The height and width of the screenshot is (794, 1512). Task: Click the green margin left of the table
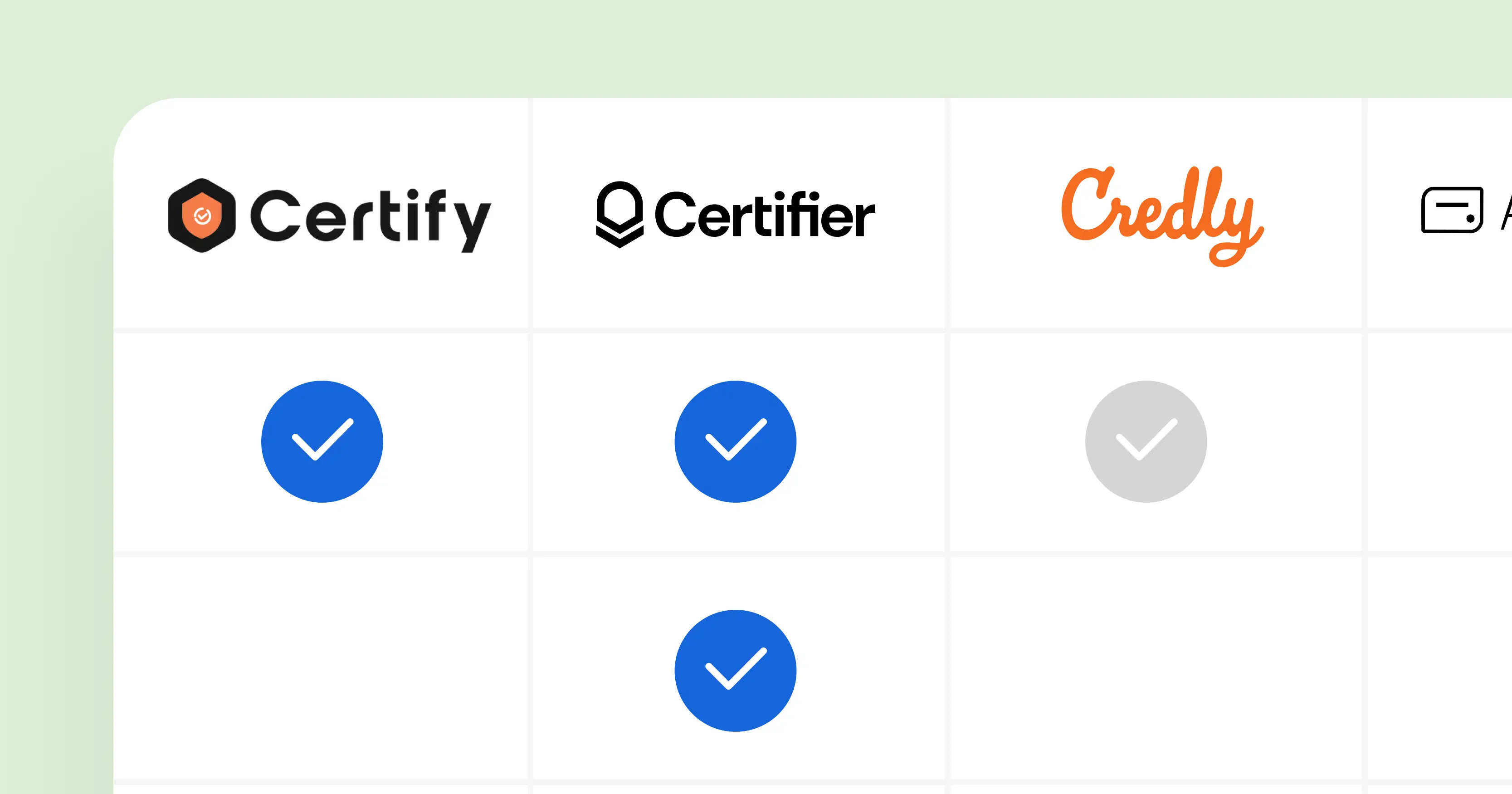point(56,411)
